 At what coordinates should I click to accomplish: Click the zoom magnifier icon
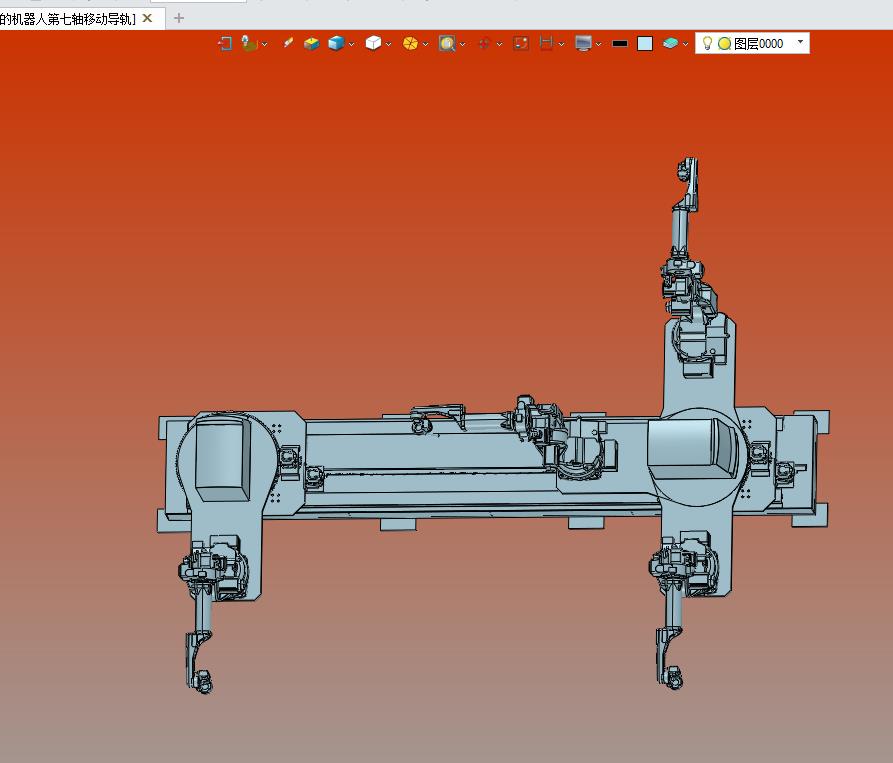447,43
